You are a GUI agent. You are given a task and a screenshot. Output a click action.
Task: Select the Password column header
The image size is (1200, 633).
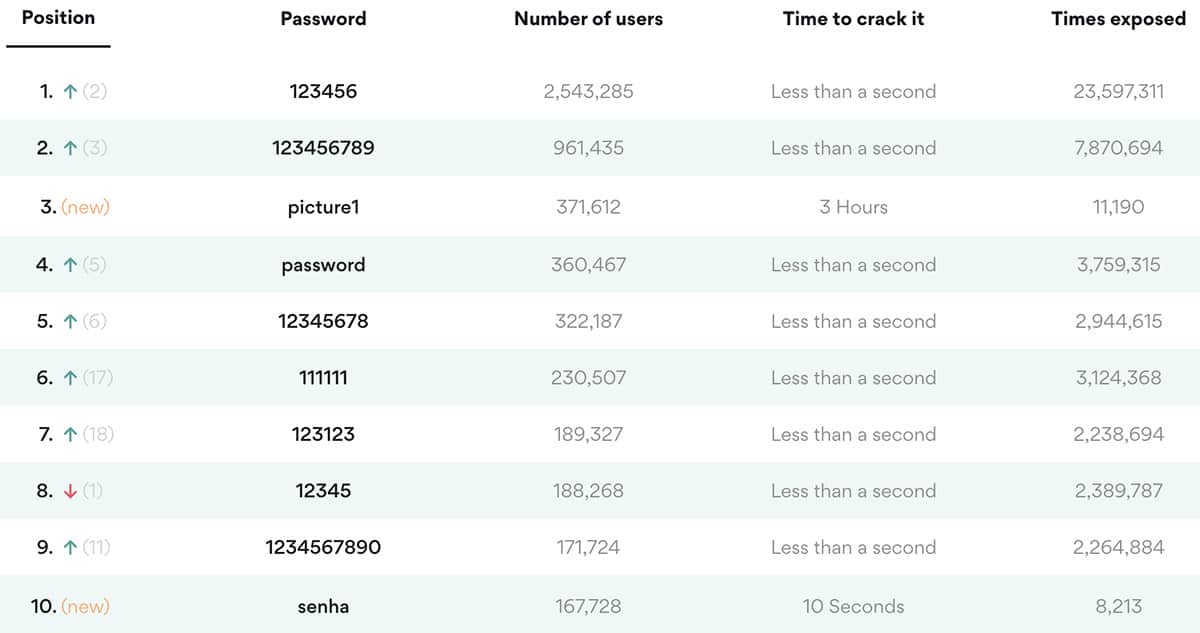pos(323,19)
